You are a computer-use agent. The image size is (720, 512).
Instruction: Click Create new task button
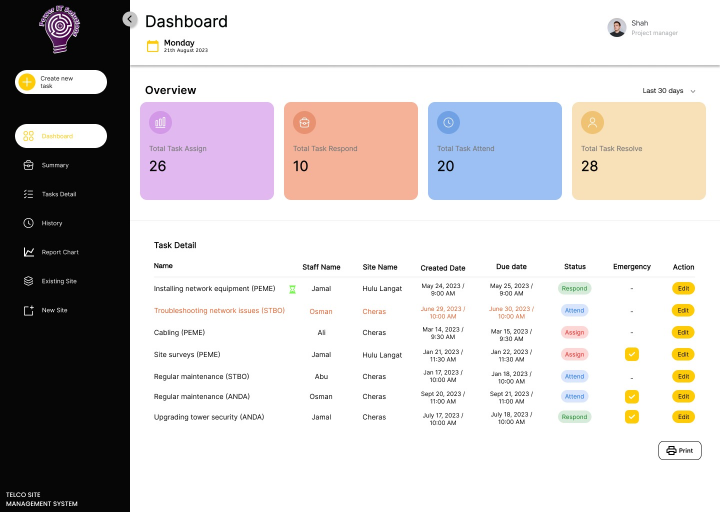[x=61, y=82]
